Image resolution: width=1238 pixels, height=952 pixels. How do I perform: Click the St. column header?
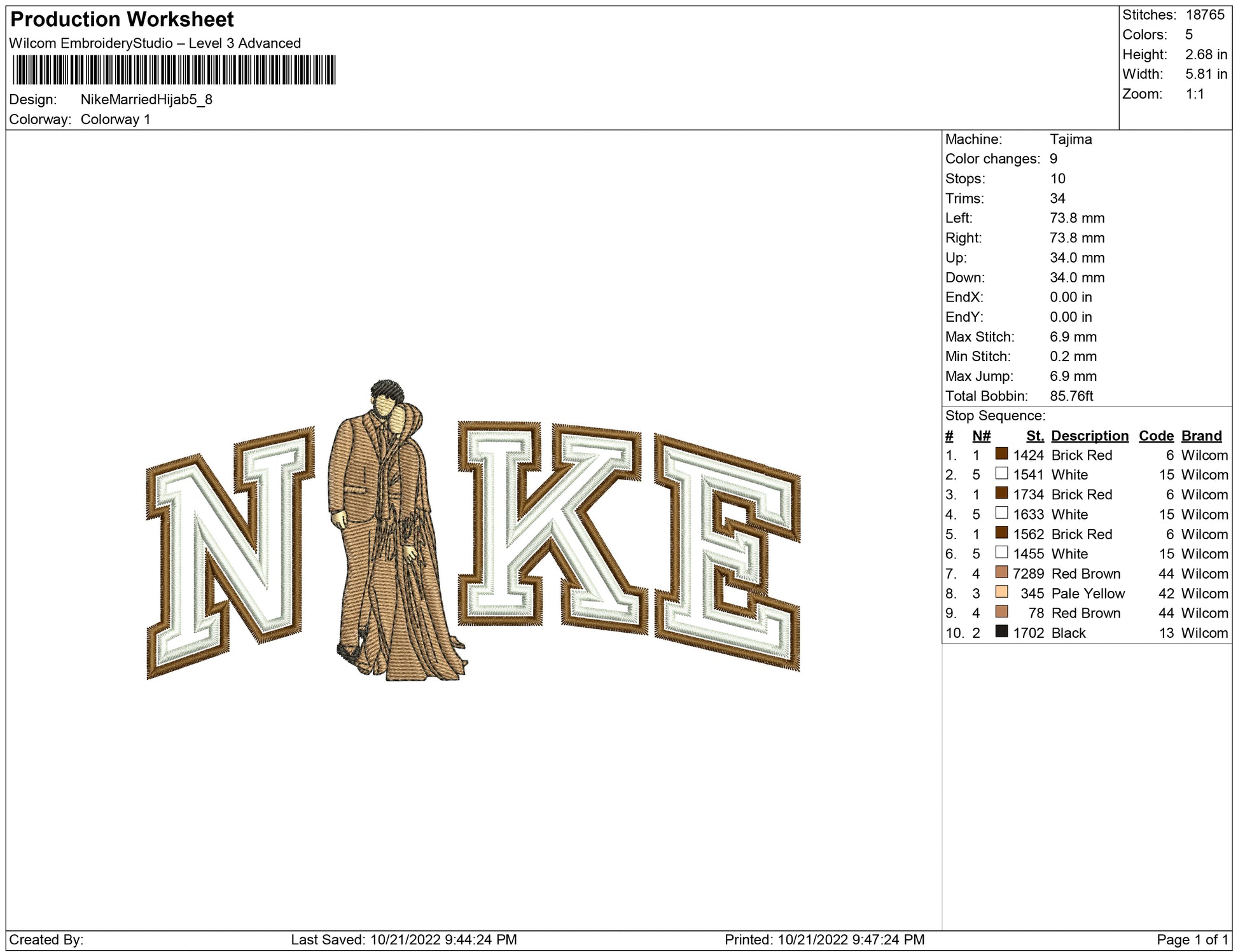1034,436
